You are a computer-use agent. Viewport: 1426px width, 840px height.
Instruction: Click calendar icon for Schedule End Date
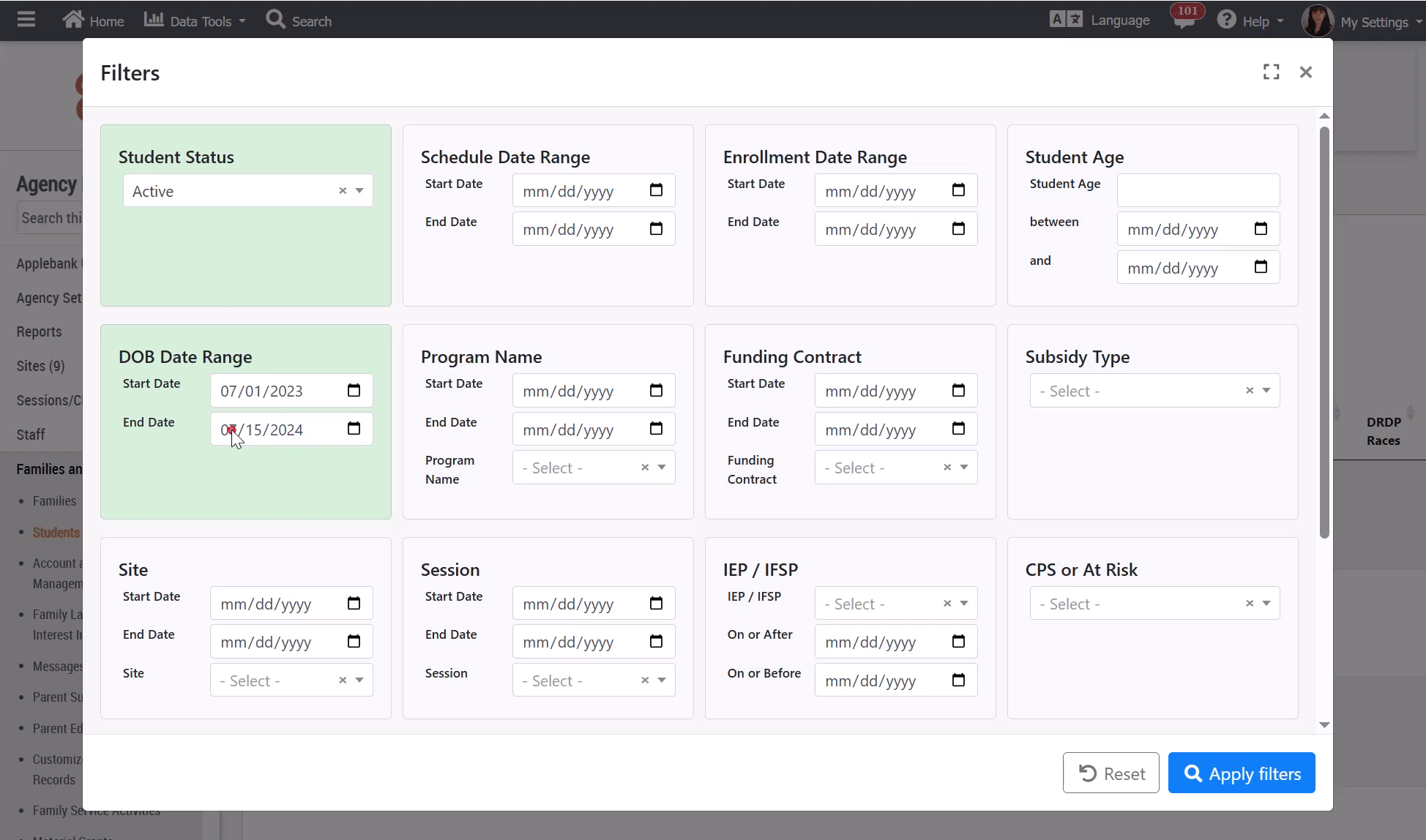[656, 229]
